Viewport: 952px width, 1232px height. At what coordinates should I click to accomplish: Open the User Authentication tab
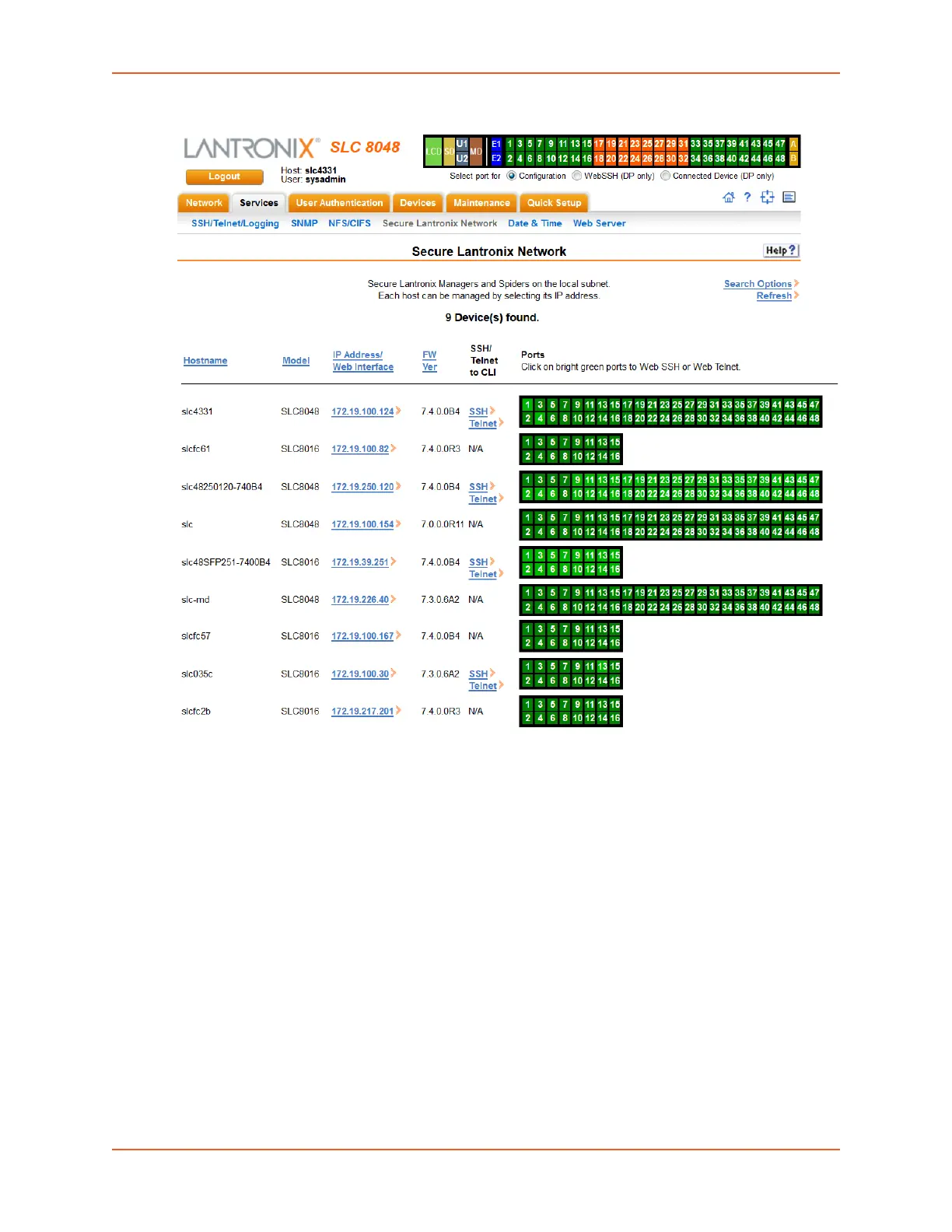[339, 202]
